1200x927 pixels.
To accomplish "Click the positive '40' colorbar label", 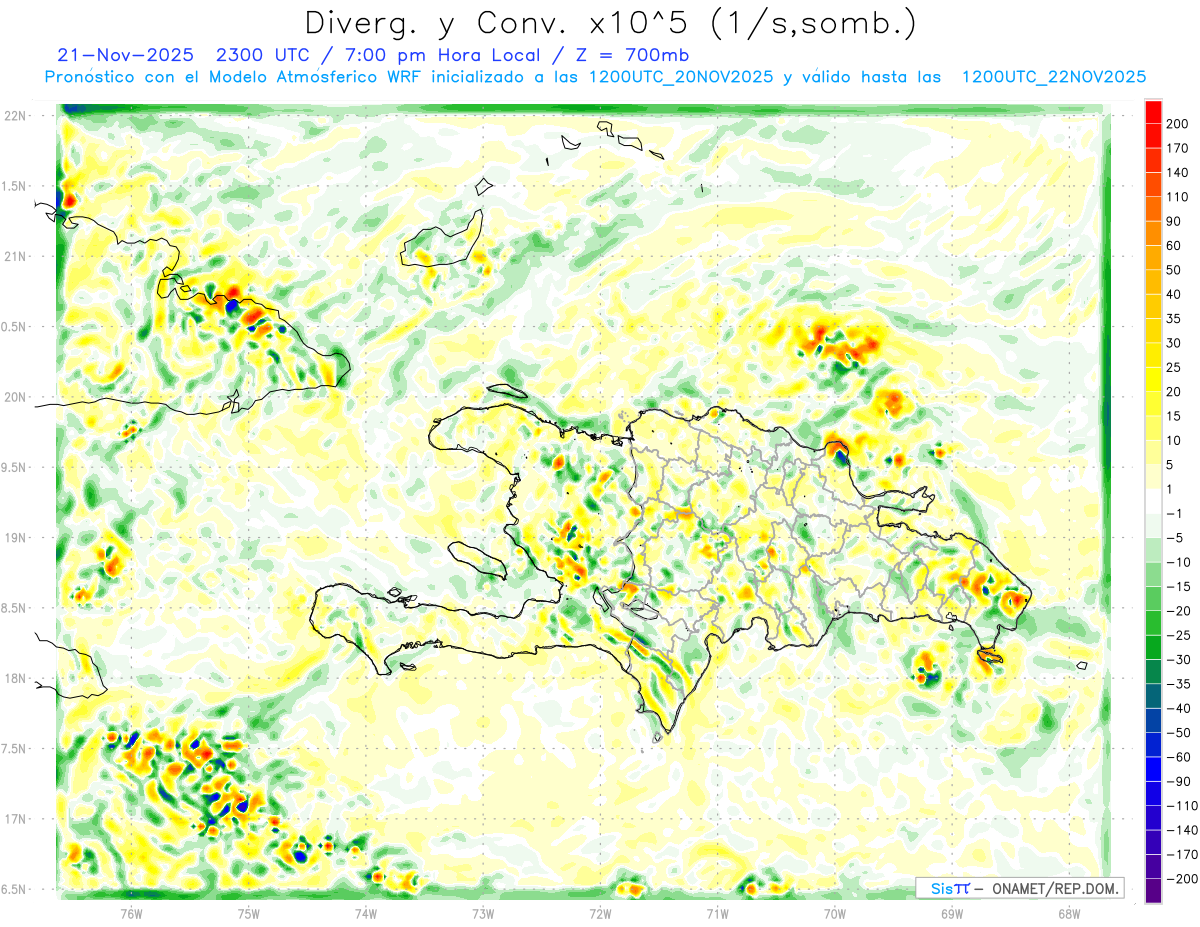I will (x=1174, y=294).
